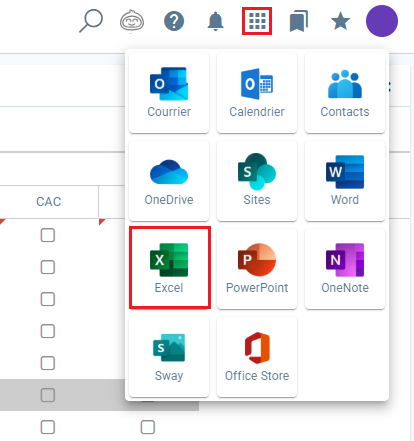This screenshot has width=414, height=441.
Task: Launch Courrier mail app
Action: tap(169, 93)
